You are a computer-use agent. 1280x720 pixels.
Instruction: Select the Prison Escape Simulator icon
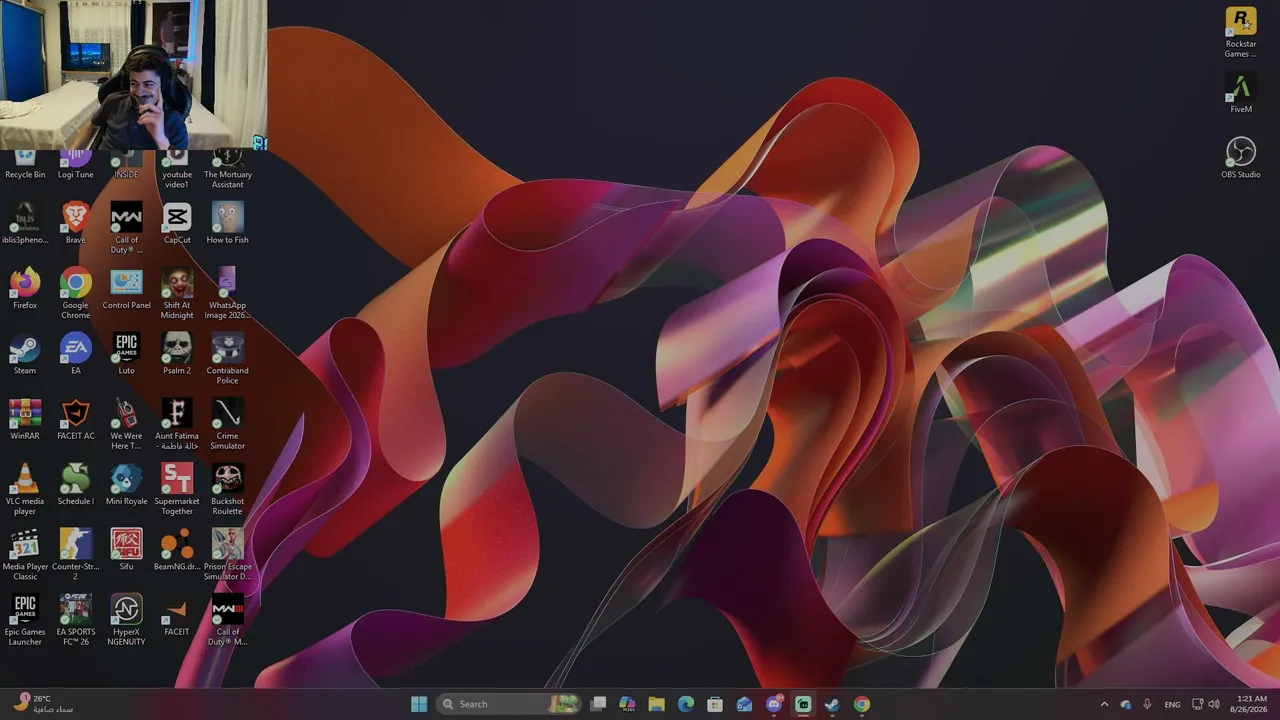coord(227,554)
